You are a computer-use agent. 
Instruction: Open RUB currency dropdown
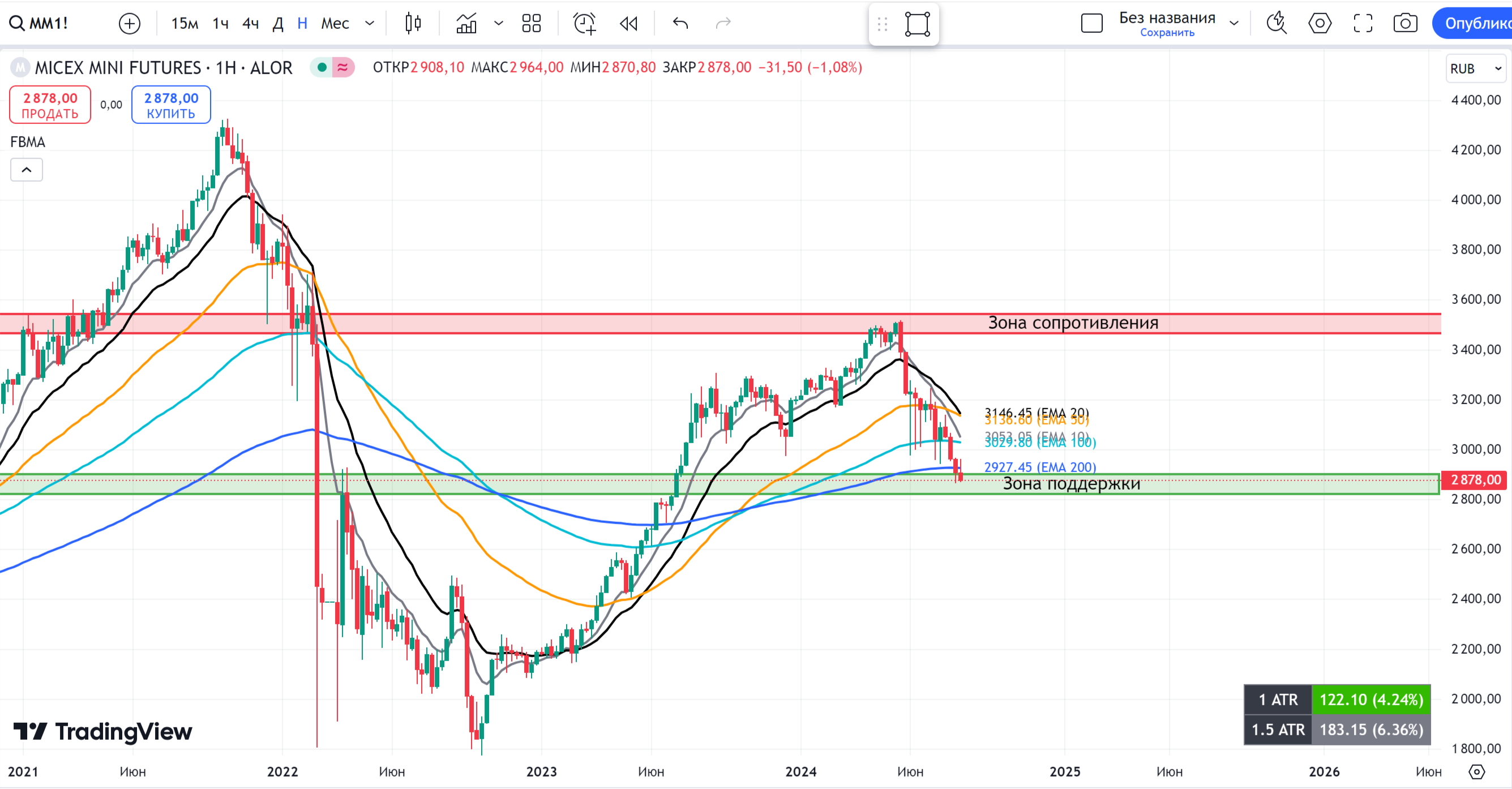point(1475,68)
